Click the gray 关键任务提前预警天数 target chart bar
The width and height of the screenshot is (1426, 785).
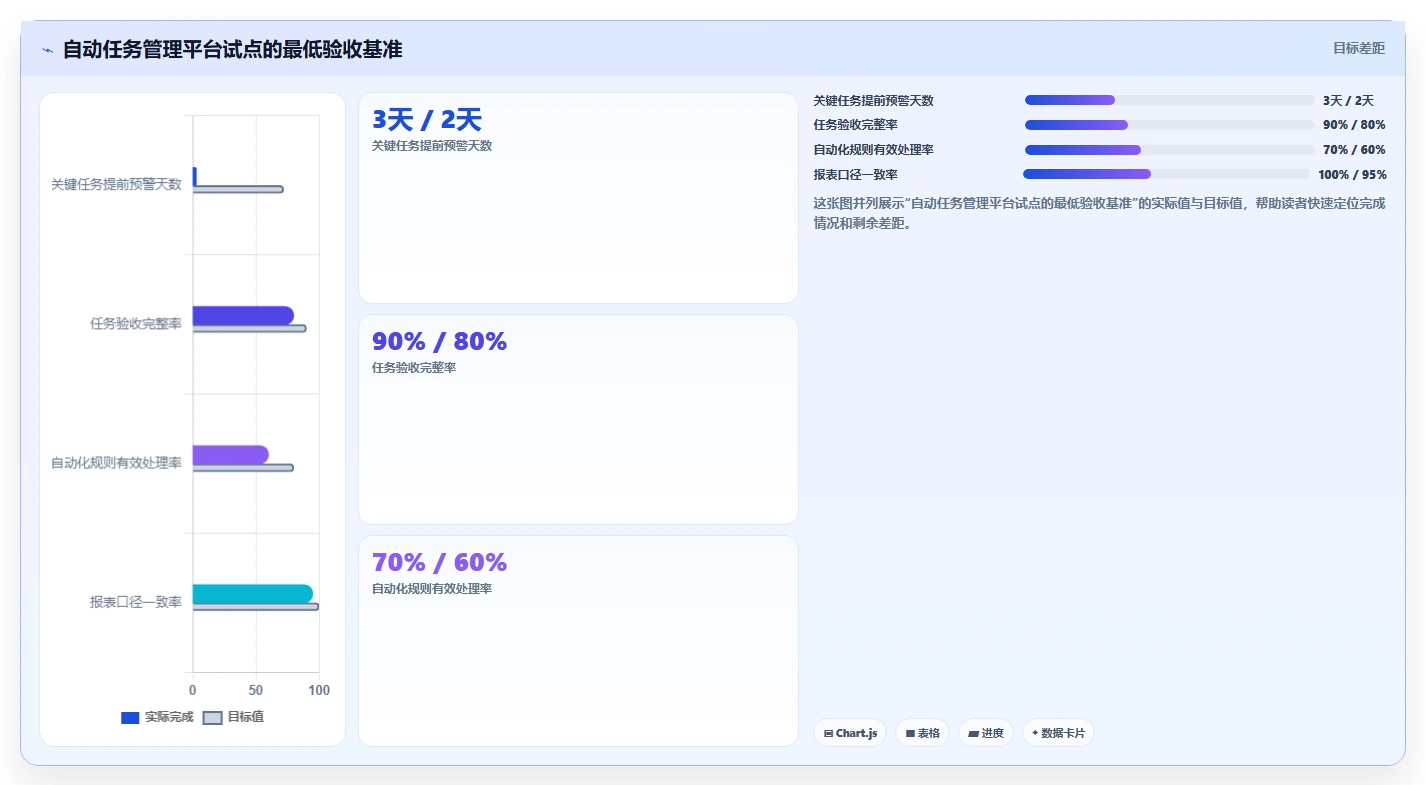[x=238, y=189]
